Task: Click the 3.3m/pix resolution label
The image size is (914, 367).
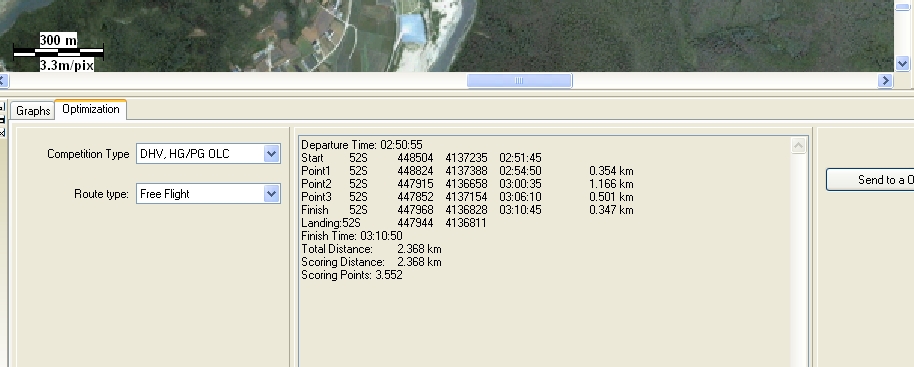Action: pos(67,65)
